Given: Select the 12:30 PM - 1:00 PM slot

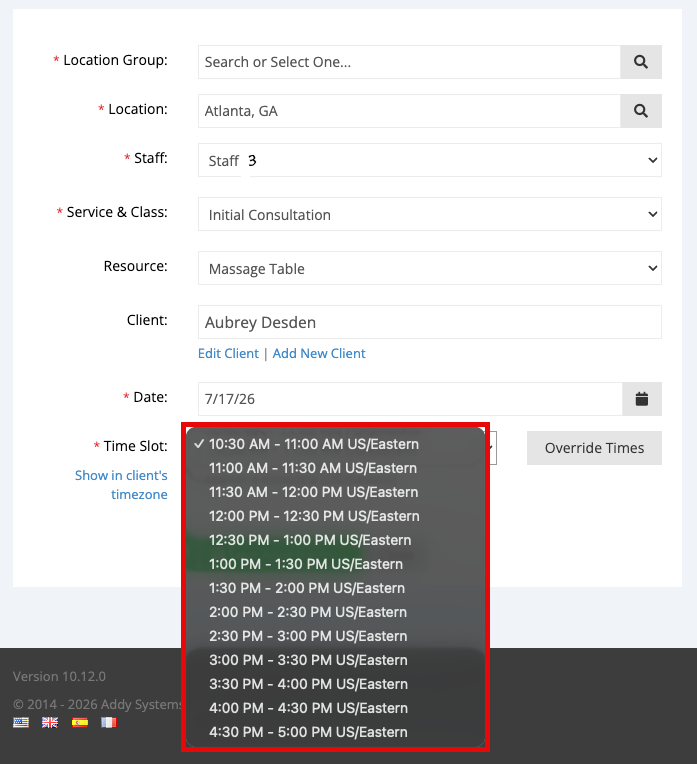Looking at the screenshot, I should click(335, 540).
